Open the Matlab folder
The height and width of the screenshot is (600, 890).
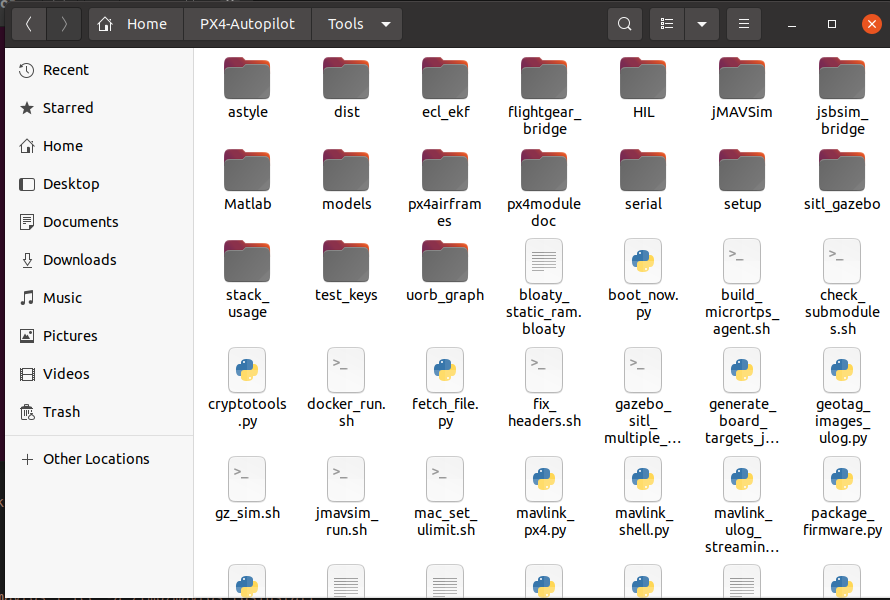pyautogui.click(x=247, y=180)
